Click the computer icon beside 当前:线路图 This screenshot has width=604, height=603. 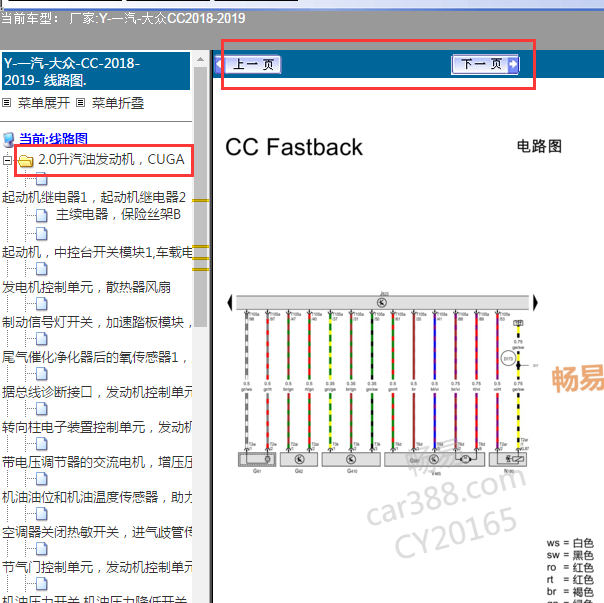coord(9,139)
